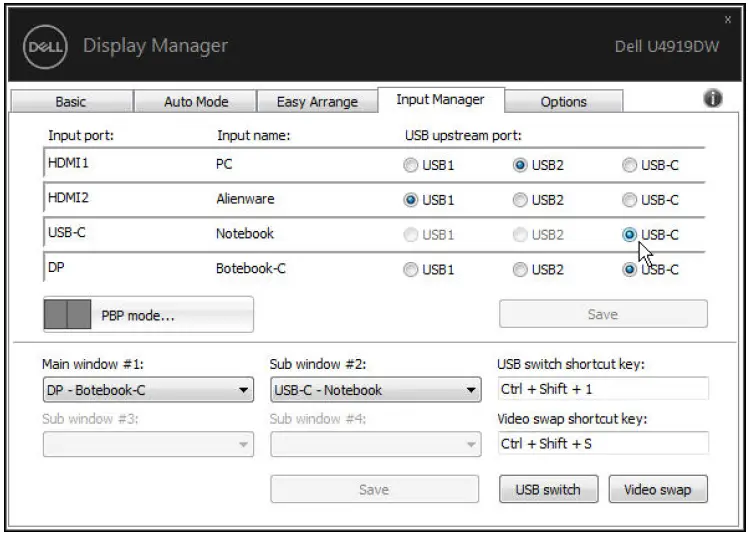Click Save under the USB upstream ports
The height and width of the screenshot is (535, 750).
click(603, 314)
